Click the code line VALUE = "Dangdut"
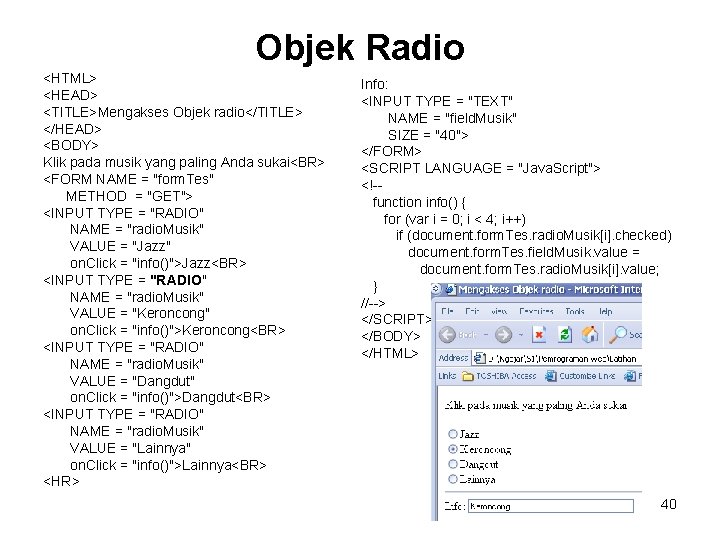720x540 pixels. 132,381
